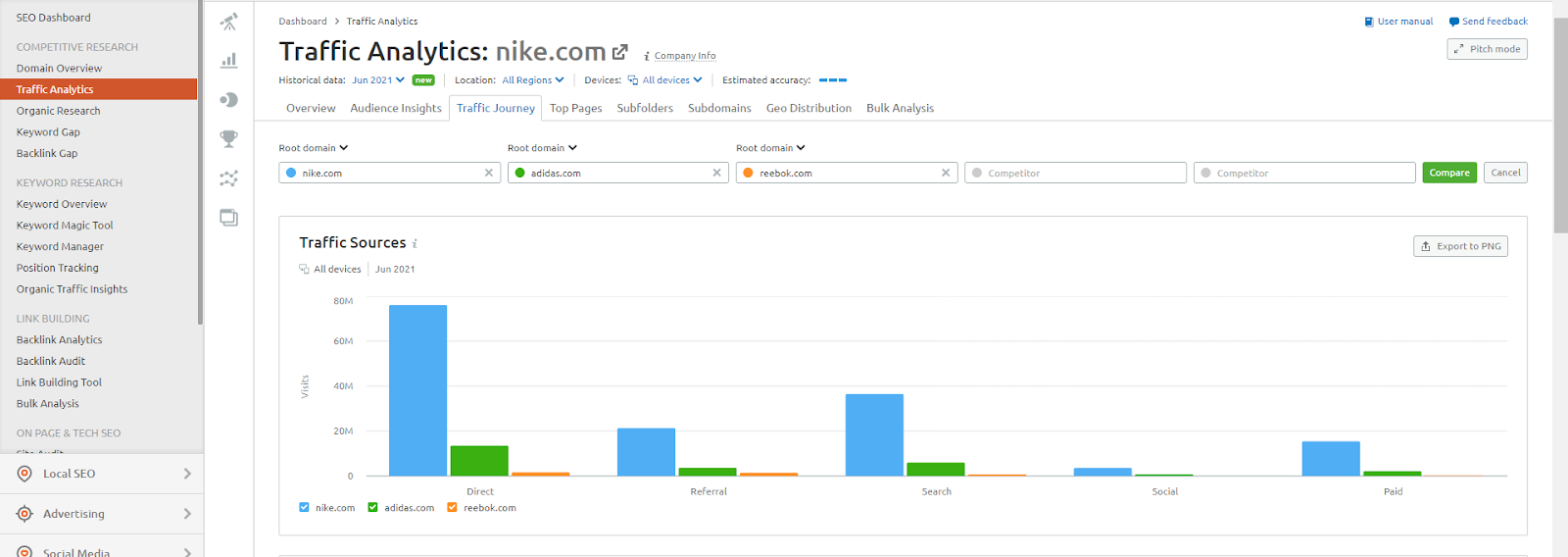Switch to the Audience Insights tab
The width and height of the screenshot is (1568, 557).
point(396,108)
